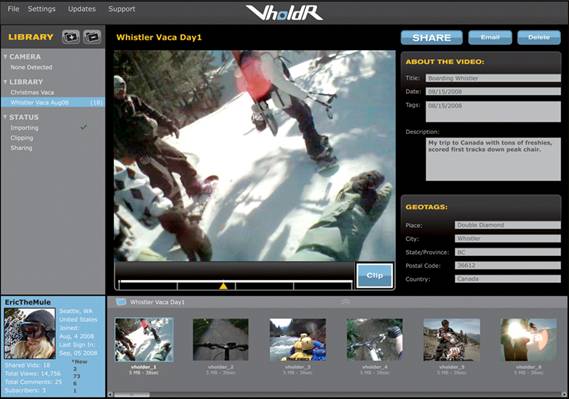Collapse the LIBRARY tree section

point(5,82)
